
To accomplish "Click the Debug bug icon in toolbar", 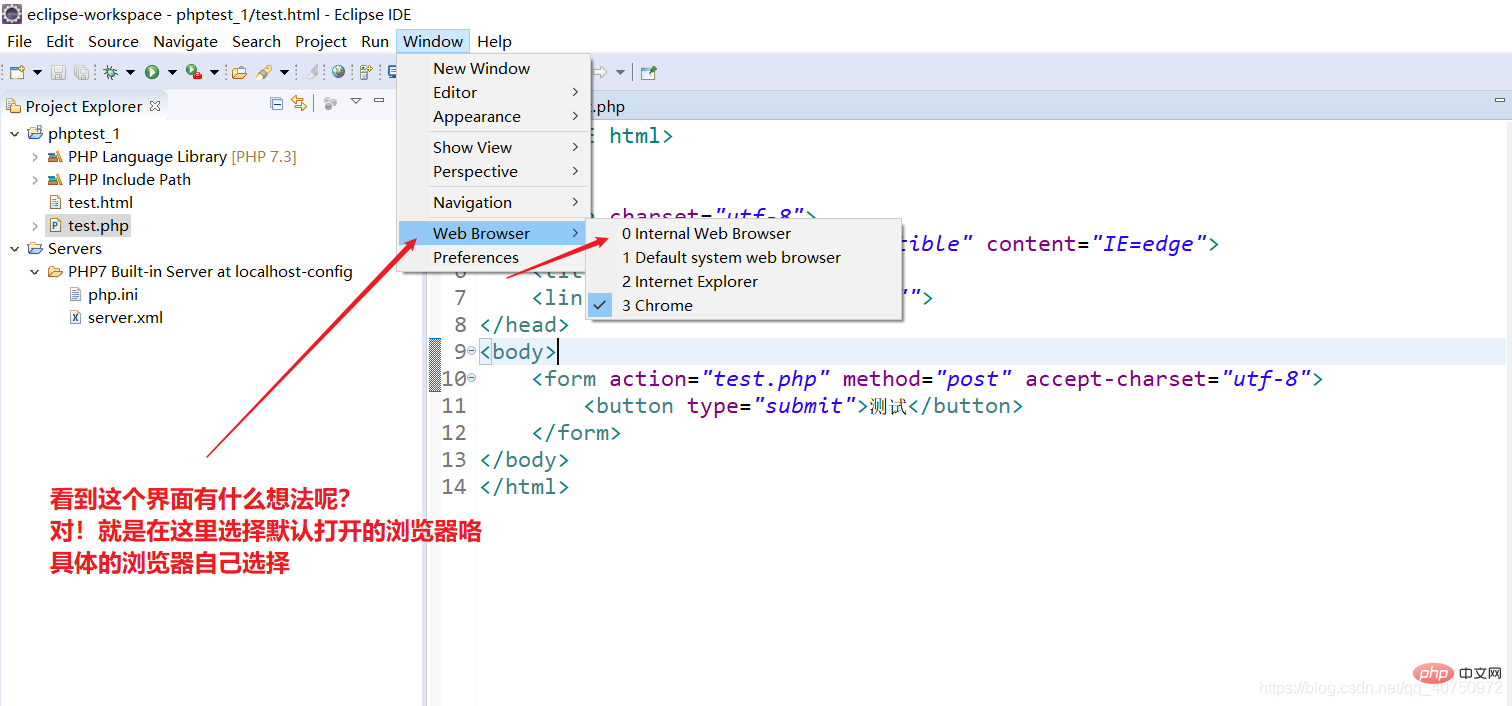I will click(110, 72).
